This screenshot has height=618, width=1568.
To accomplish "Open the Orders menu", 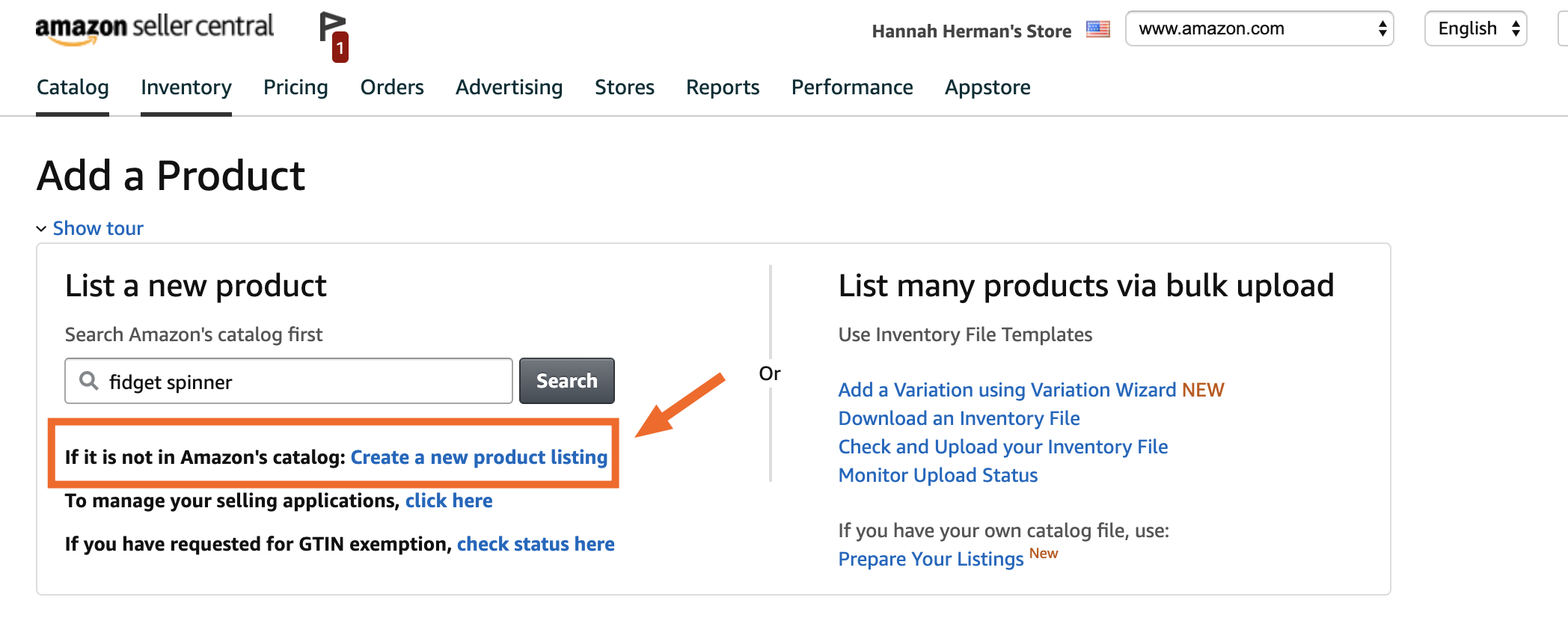I will click(x=392, y=88).
